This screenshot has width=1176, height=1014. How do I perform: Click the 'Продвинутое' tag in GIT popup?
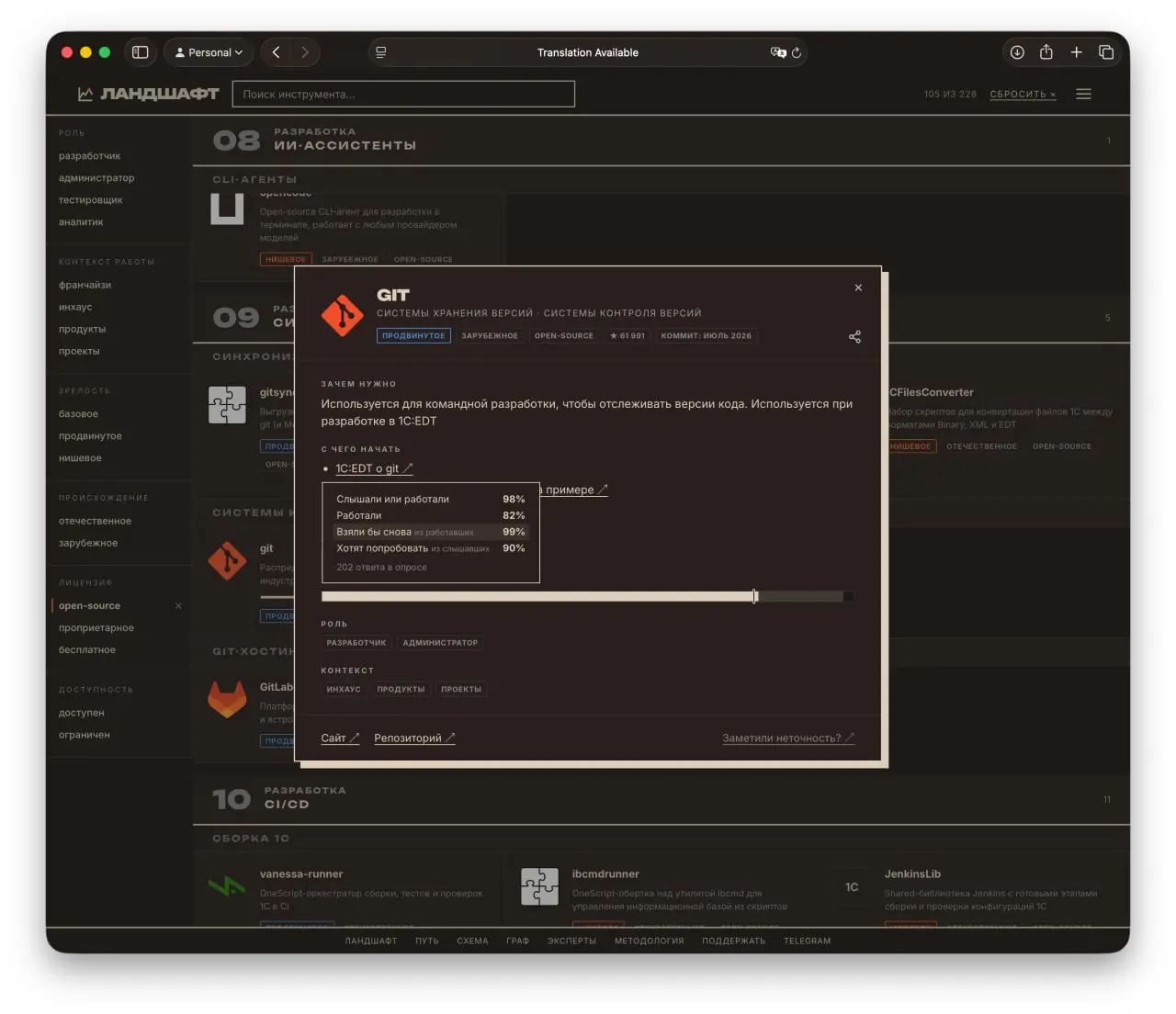[x=413, y=336]
